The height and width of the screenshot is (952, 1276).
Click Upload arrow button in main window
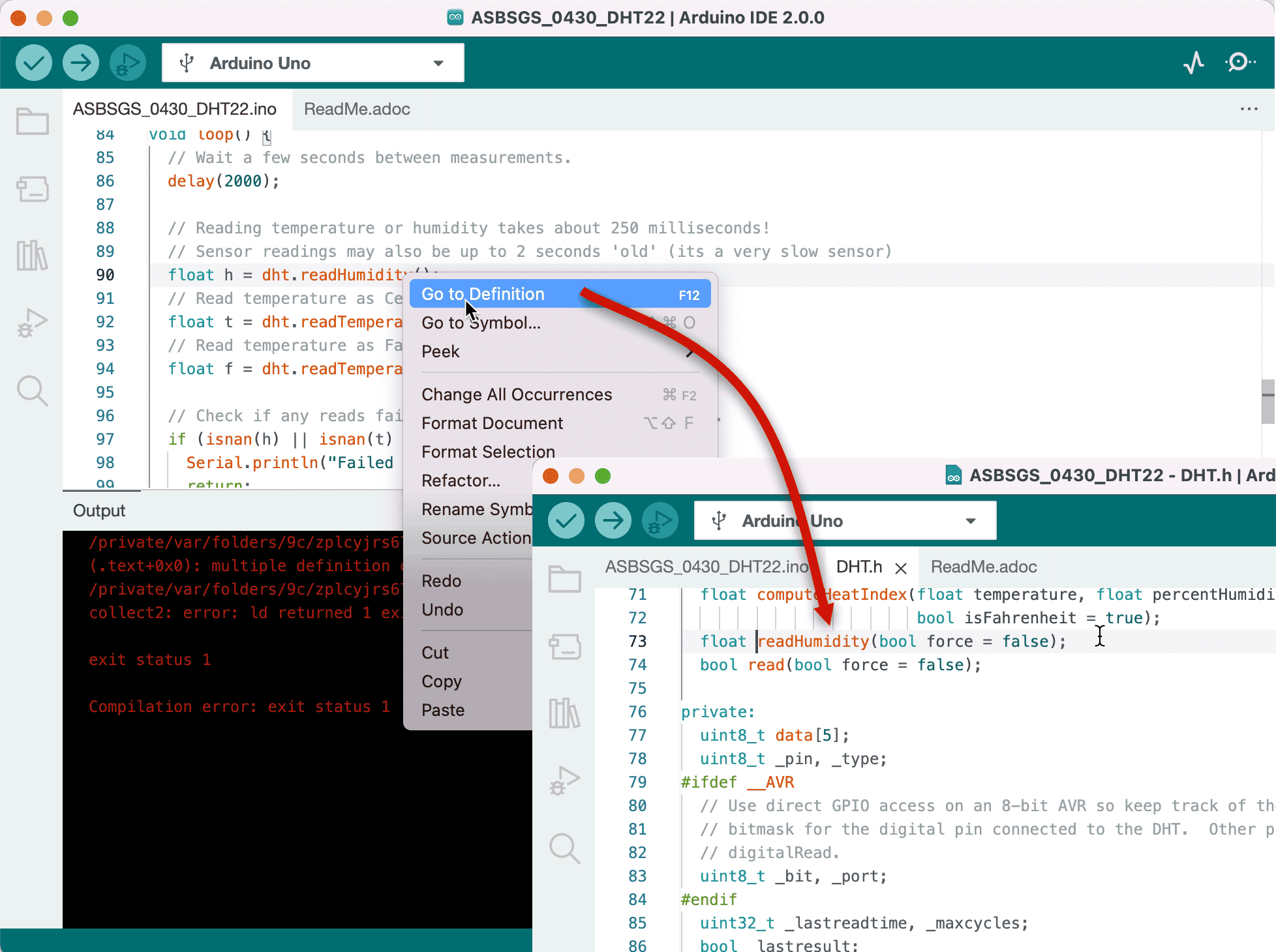tap(81, 63)
